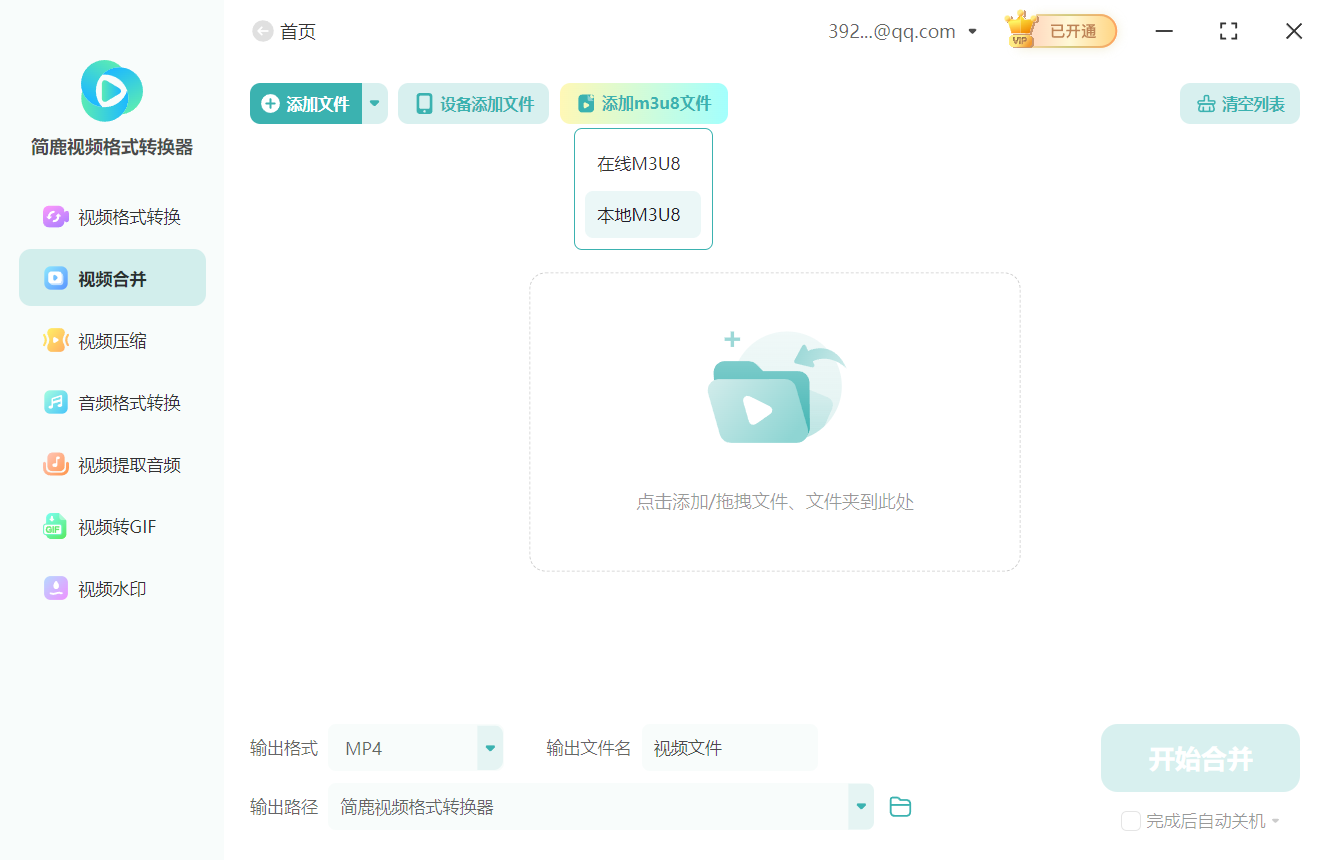The height and width of the screenshot is (860, 1326).
Task: Expand the 添加文件 dropdown arrow
Action: pyautogui.click(x=375, y=103)
